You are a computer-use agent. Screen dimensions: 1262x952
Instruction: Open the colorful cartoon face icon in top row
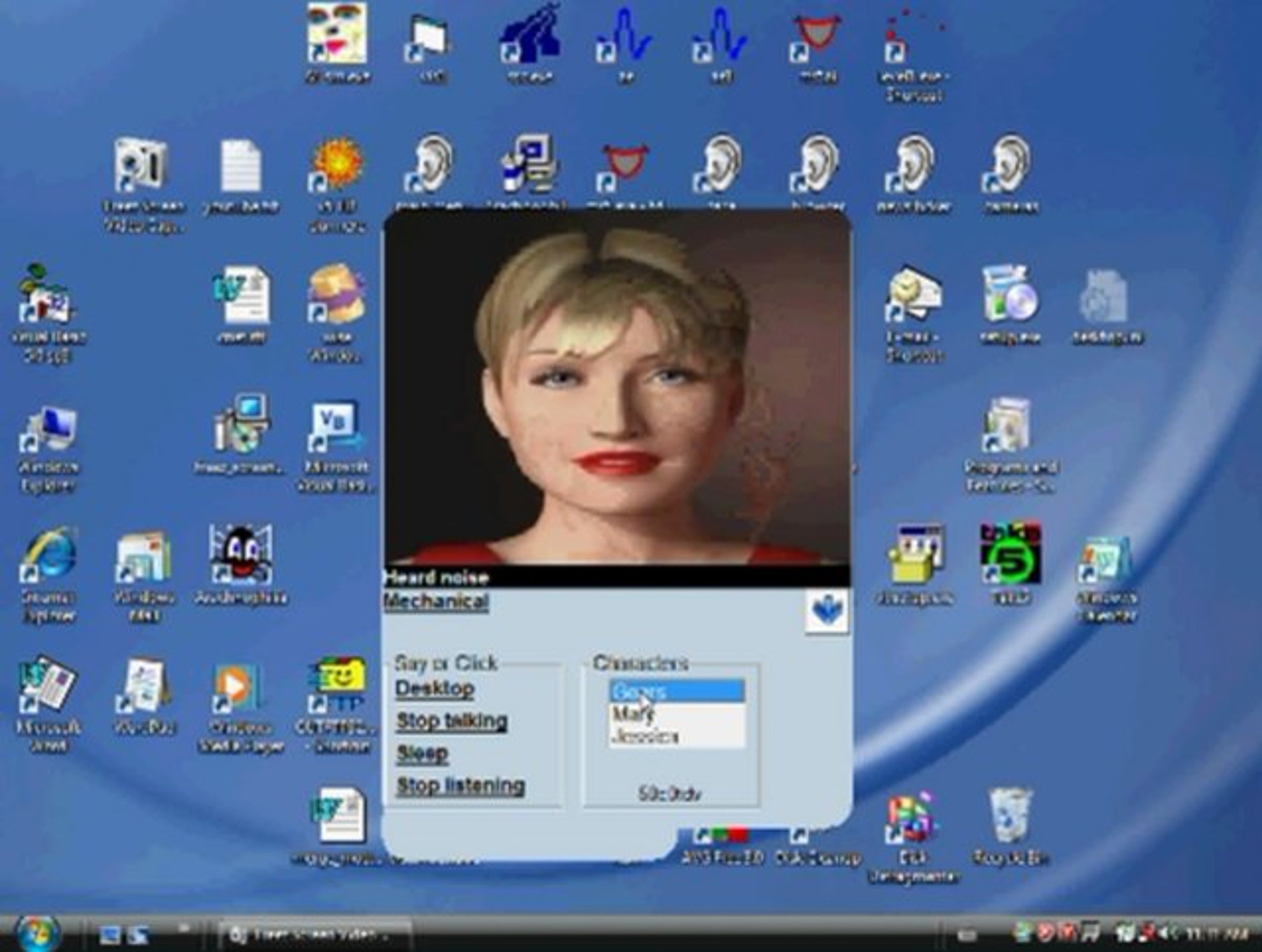(337, 43)
